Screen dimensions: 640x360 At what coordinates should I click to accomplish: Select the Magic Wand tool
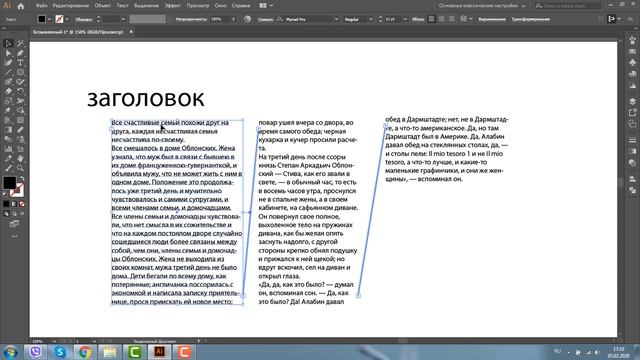[x=20, y=43]
